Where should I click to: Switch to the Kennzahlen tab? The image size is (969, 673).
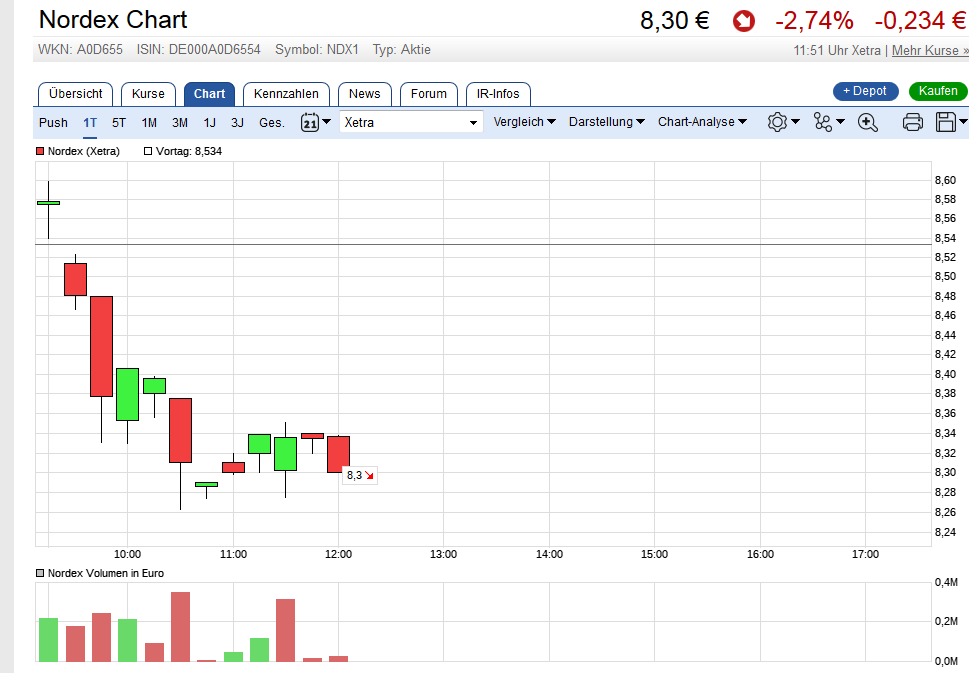click(x=286, y=94)
